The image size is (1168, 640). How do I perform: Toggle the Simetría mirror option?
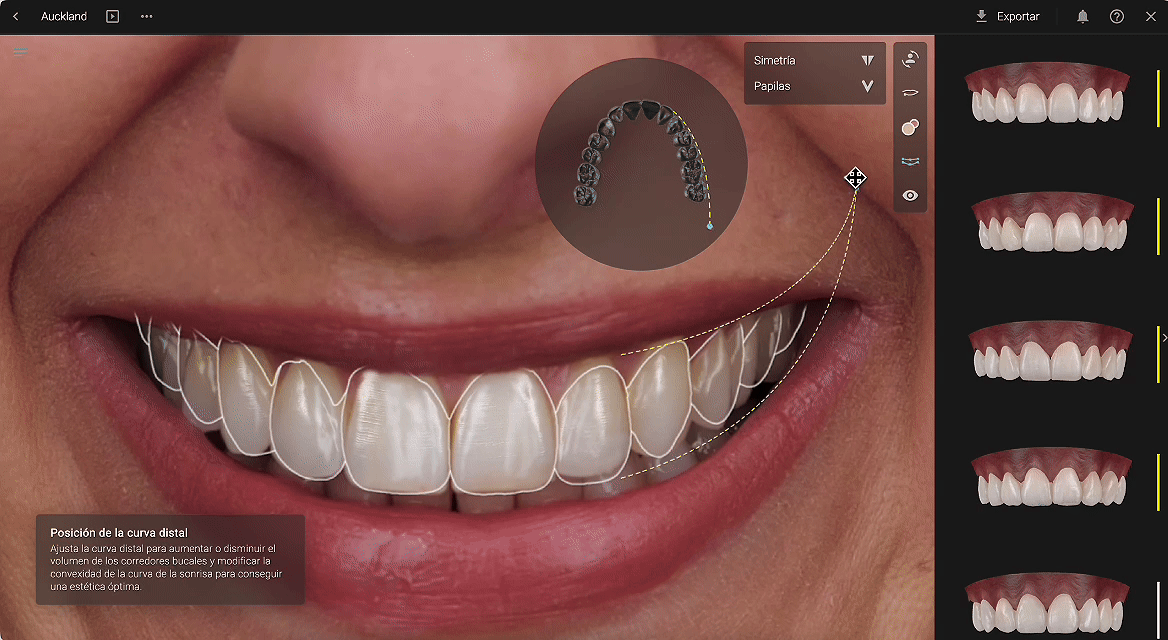click(815, 60)
